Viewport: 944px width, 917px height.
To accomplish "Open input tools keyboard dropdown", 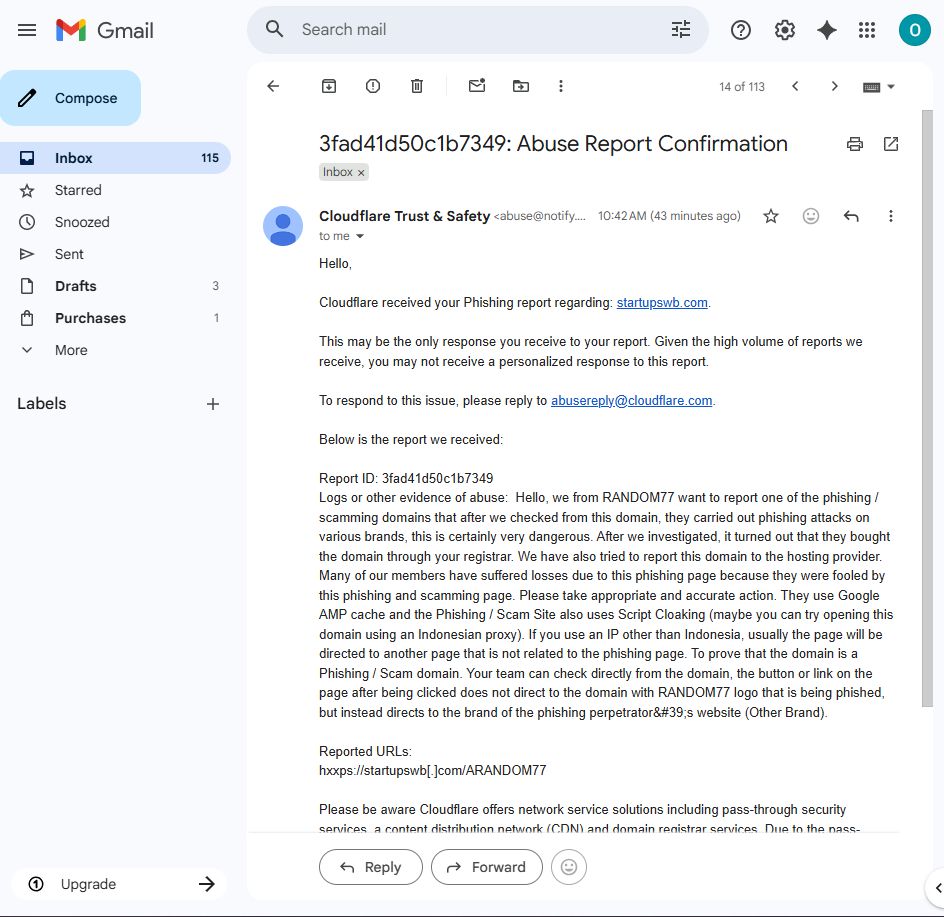I will [879, 87].
